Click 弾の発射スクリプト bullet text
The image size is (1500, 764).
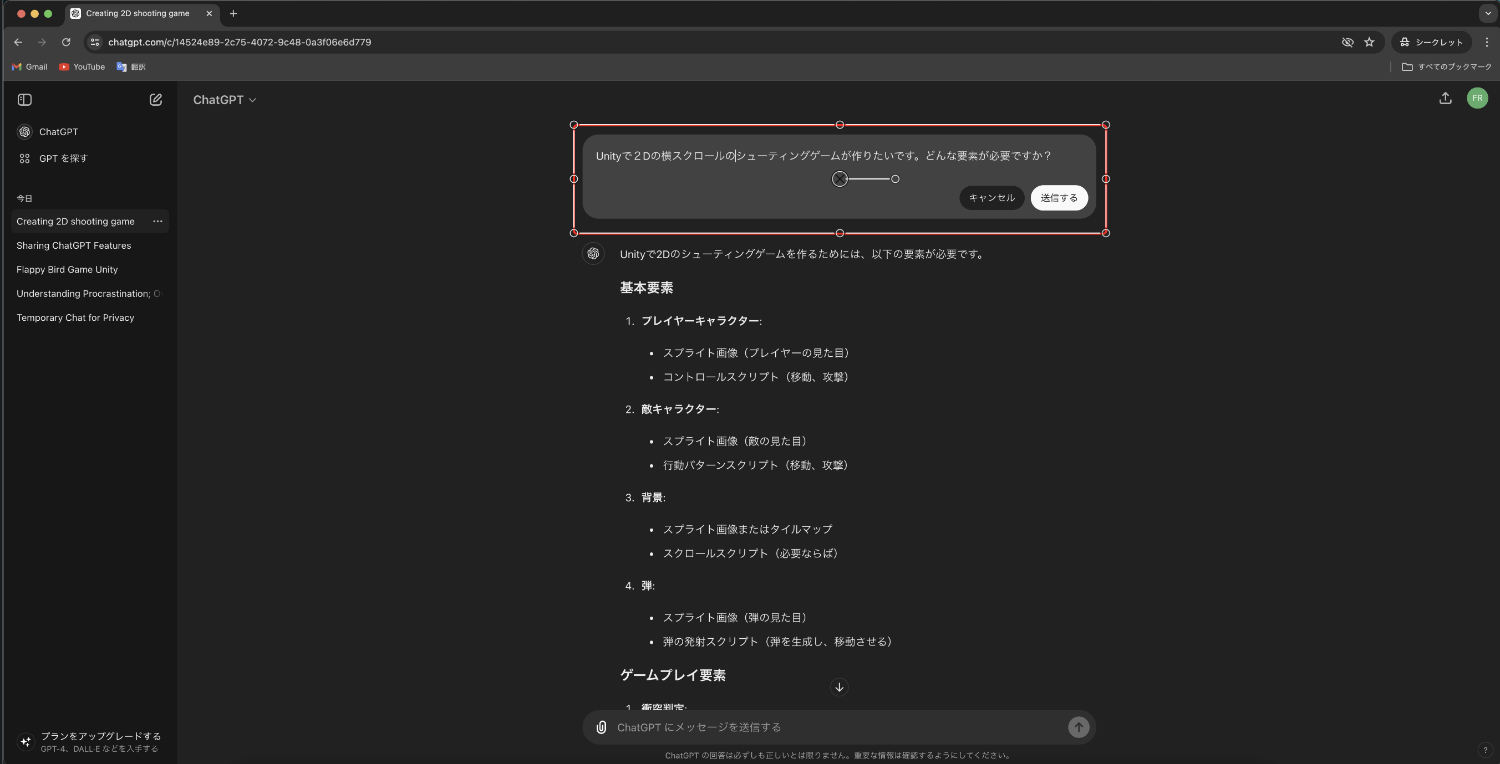(778, 641)
